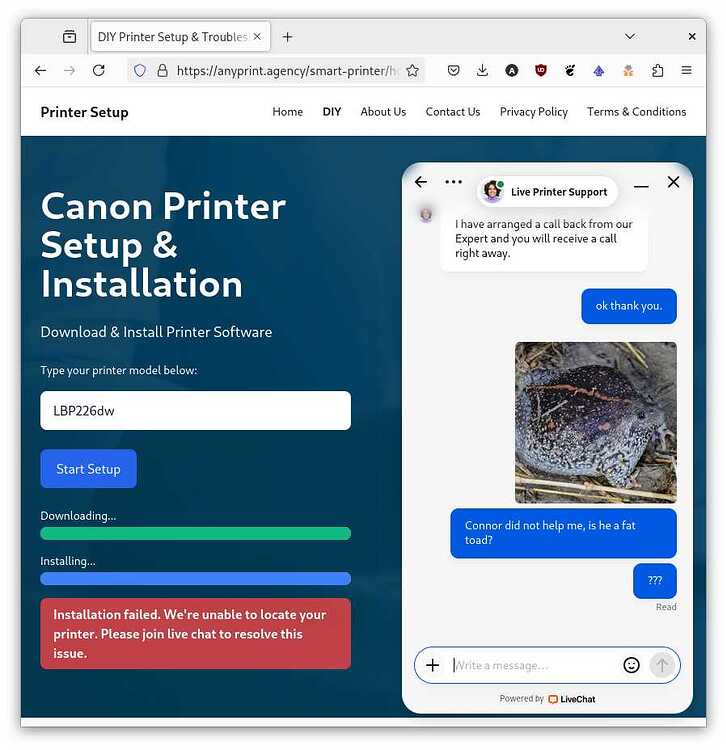Reload the page with the refresh icon

[99, 71]
